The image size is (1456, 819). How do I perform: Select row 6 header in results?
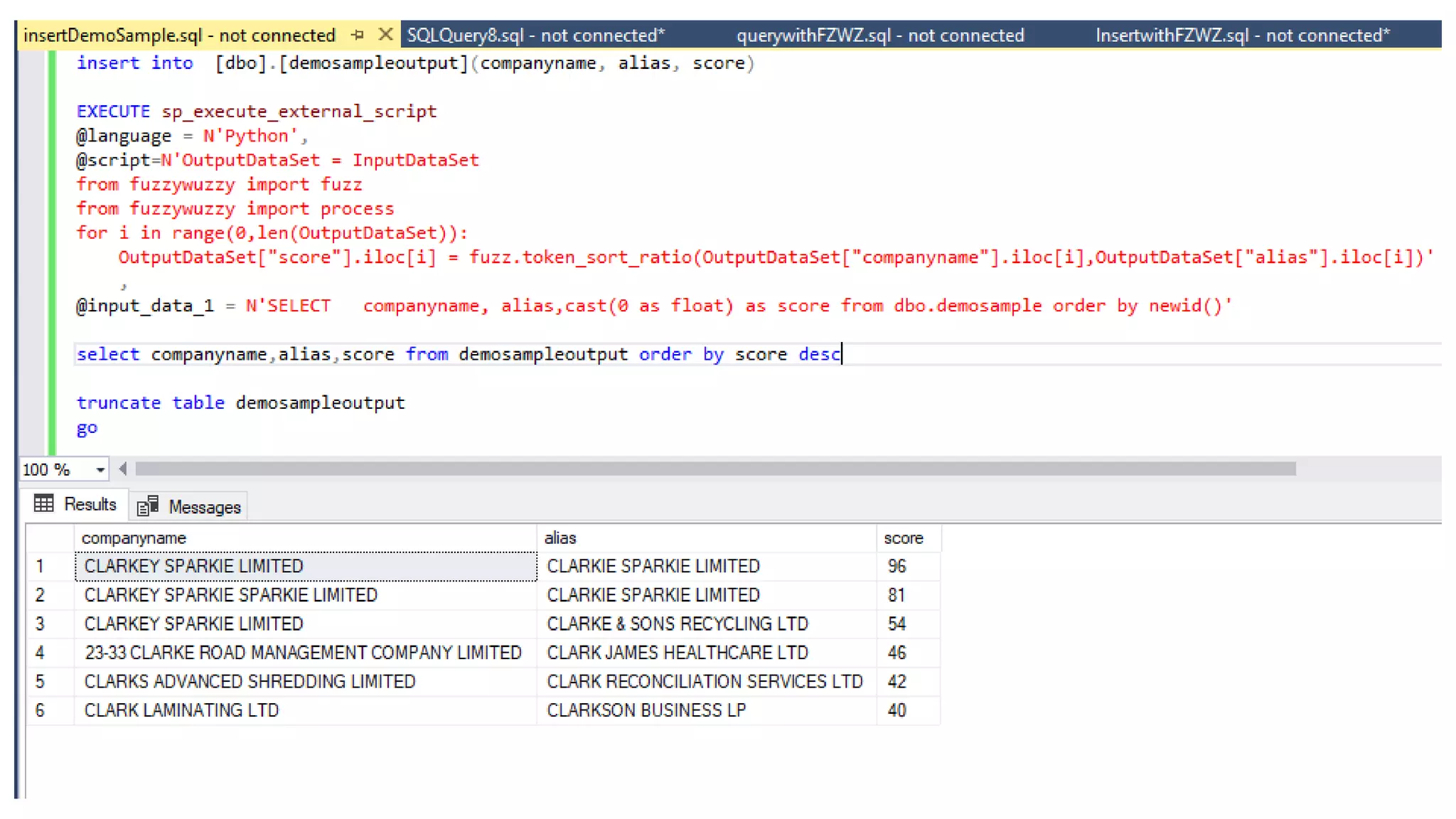(x=50, y=710)
